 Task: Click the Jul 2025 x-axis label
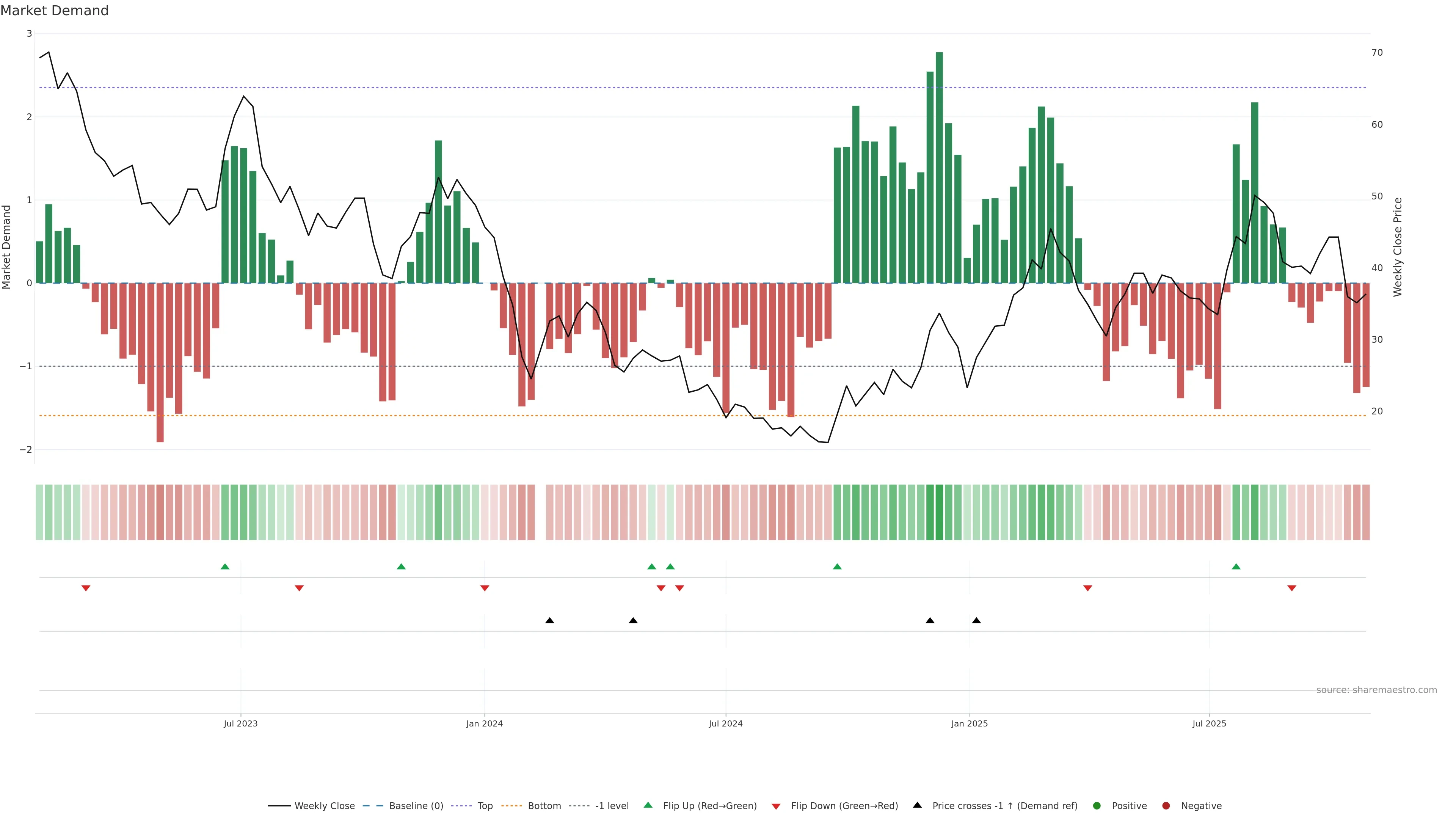coord(1209,723)
